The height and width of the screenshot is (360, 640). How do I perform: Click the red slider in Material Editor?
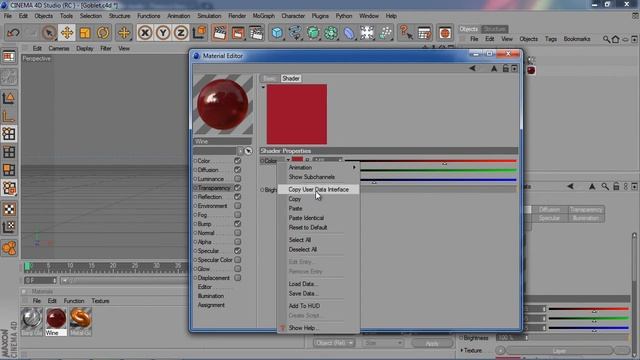click(431, 161)
